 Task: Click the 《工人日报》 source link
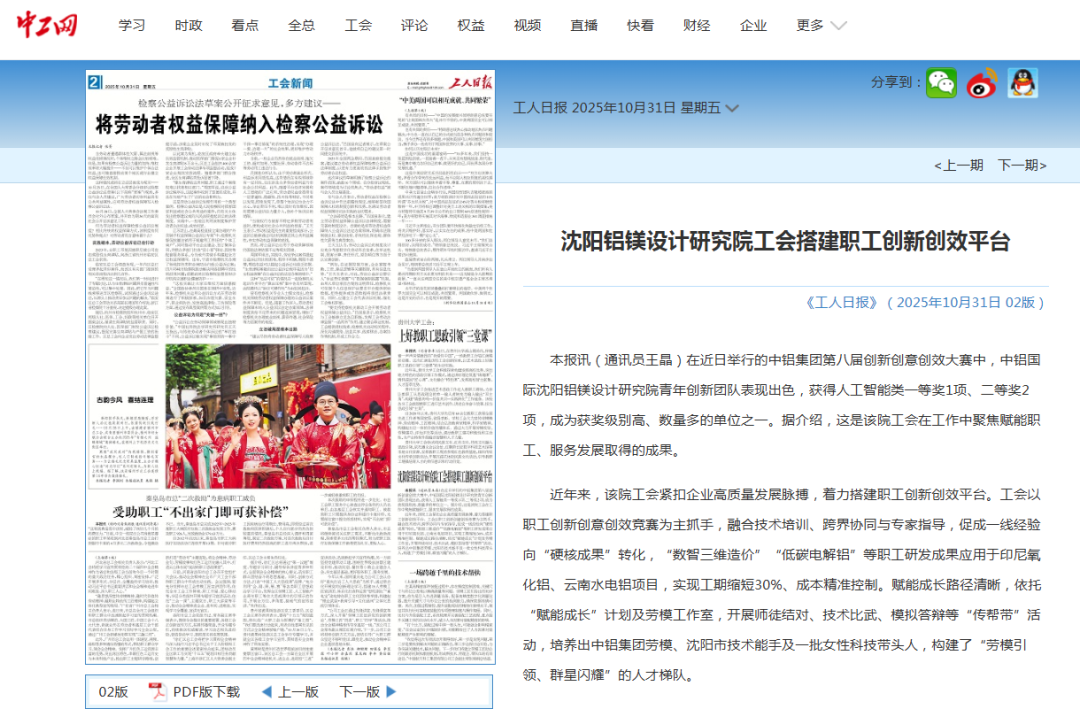tap(842, 302)
